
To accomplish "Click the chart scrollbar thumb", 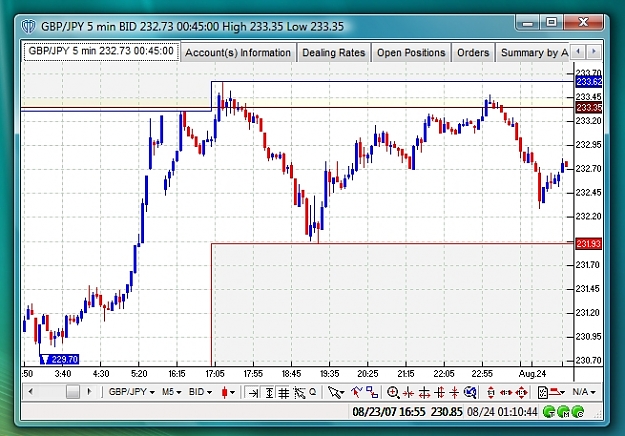I will coord(73,392).
